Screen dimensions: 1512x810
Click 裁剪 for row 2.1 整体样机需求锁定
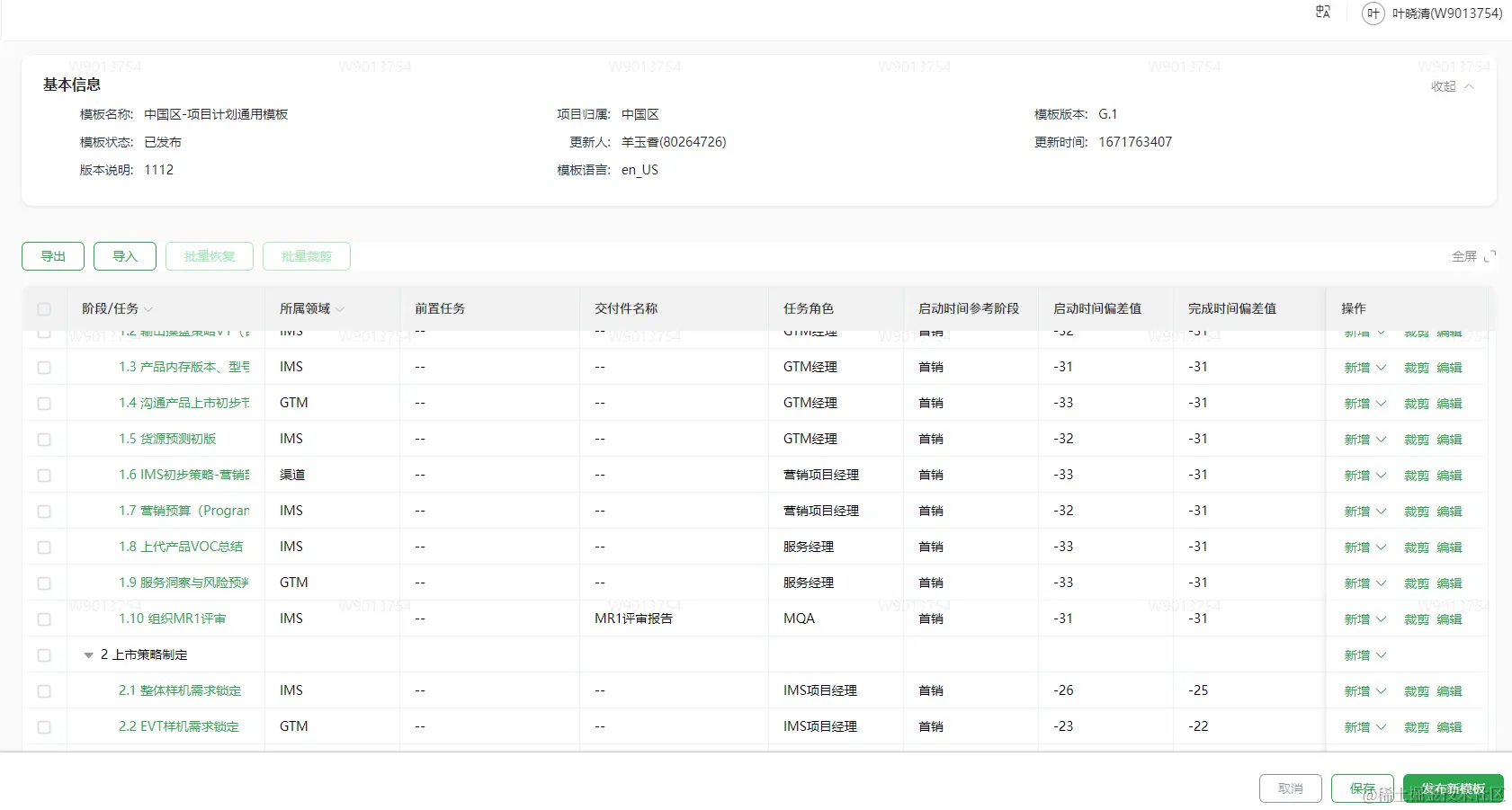[1417, 691]
